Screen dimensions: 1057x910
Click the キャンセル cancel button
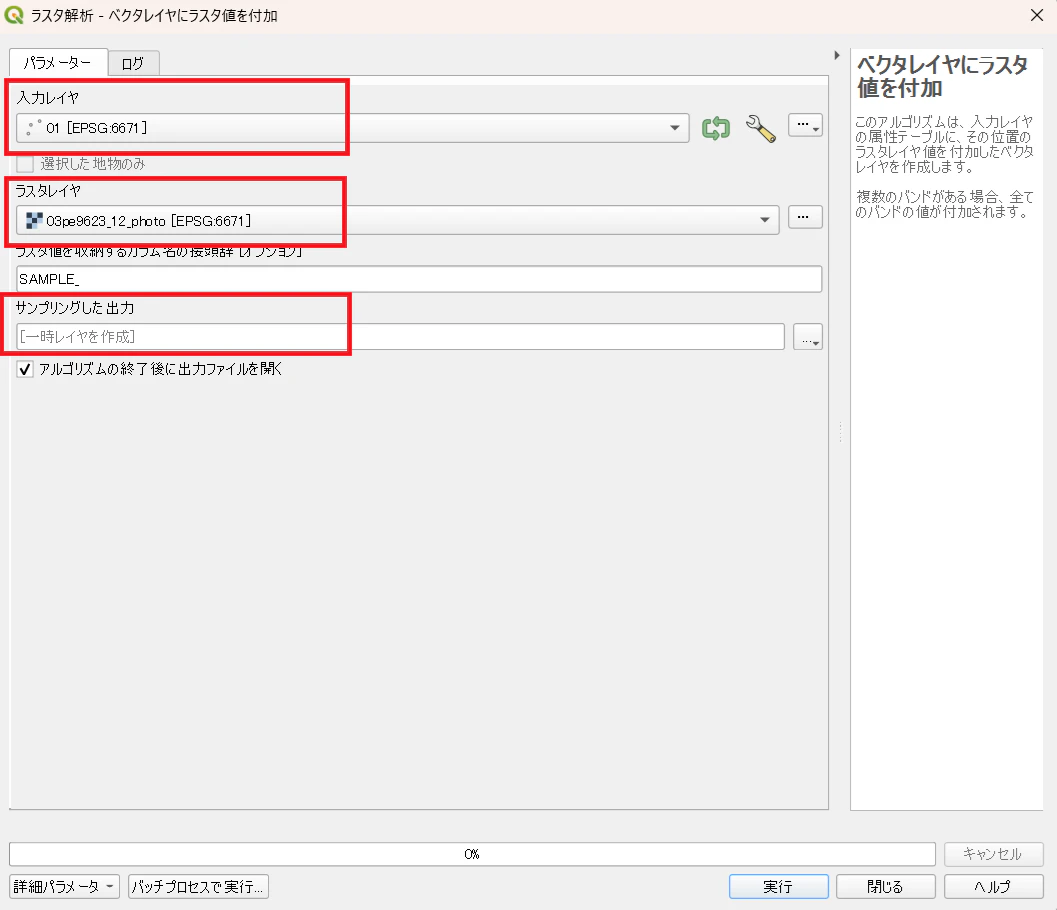click(994, 854)
